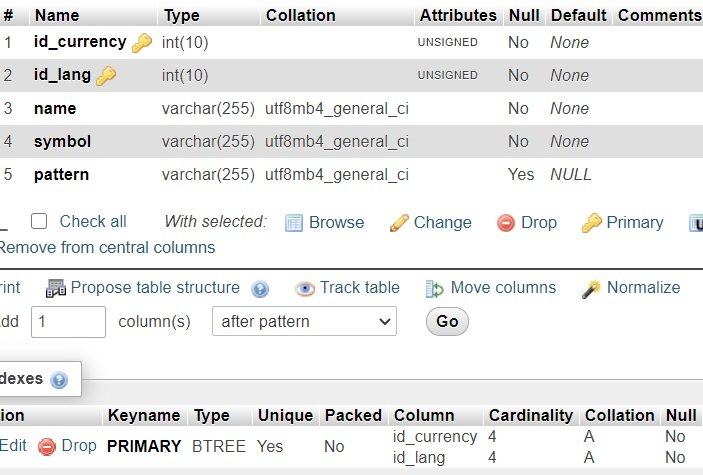
Task: Click the number of columns input field
Action: (x=68, y=321)
